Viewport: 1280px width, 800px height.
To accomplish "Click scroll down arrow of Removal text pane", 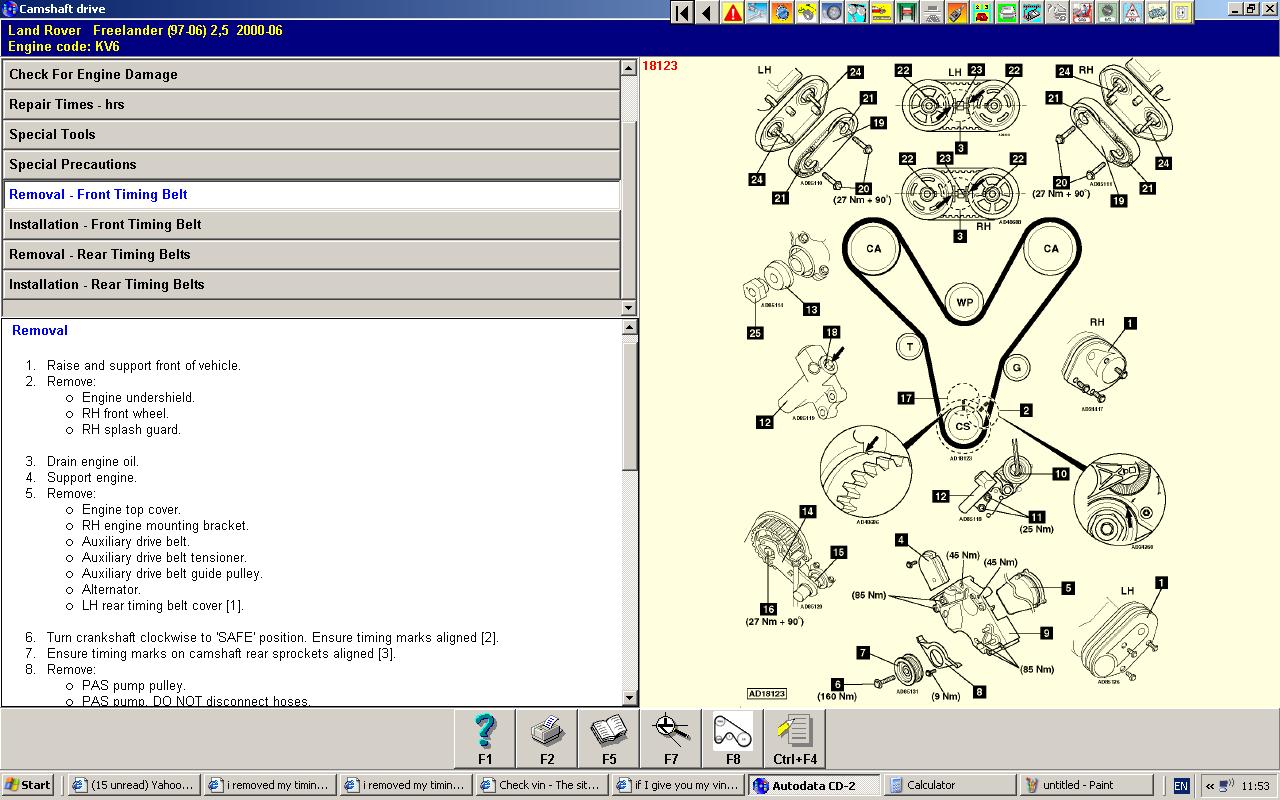I will [630, 698].
